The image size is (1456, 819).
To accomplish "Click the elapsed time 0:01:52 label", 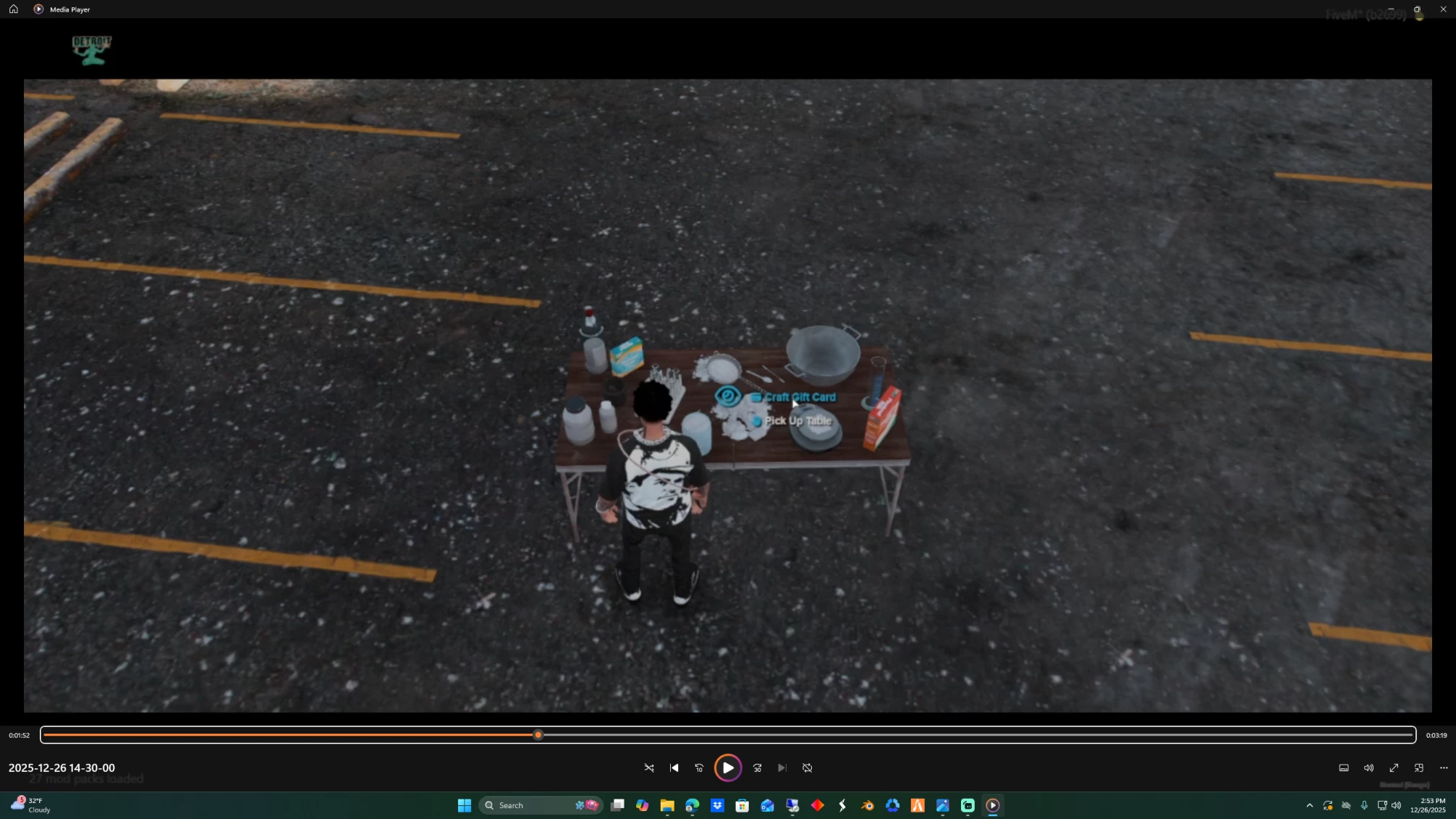I will point(20,735).
